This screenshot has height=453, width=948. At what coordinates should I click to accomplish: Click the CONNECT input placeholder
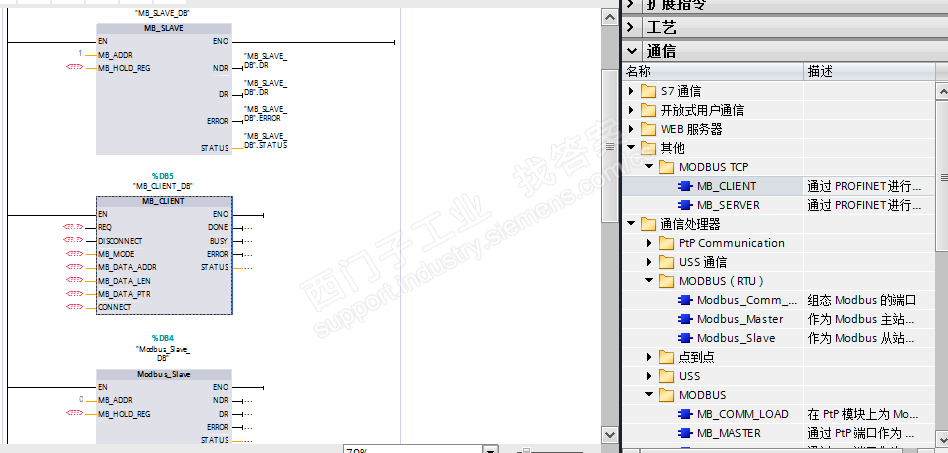(74, 307)
